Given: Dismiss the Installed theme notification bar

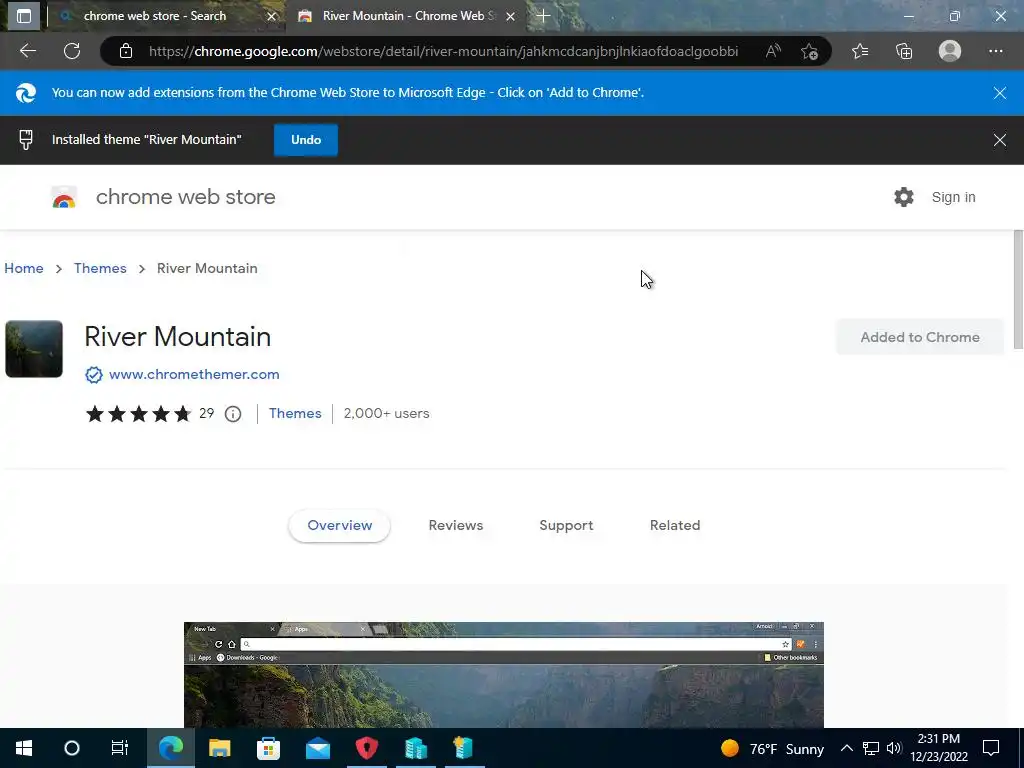Looking at the screenshot, I should point(999,140).
